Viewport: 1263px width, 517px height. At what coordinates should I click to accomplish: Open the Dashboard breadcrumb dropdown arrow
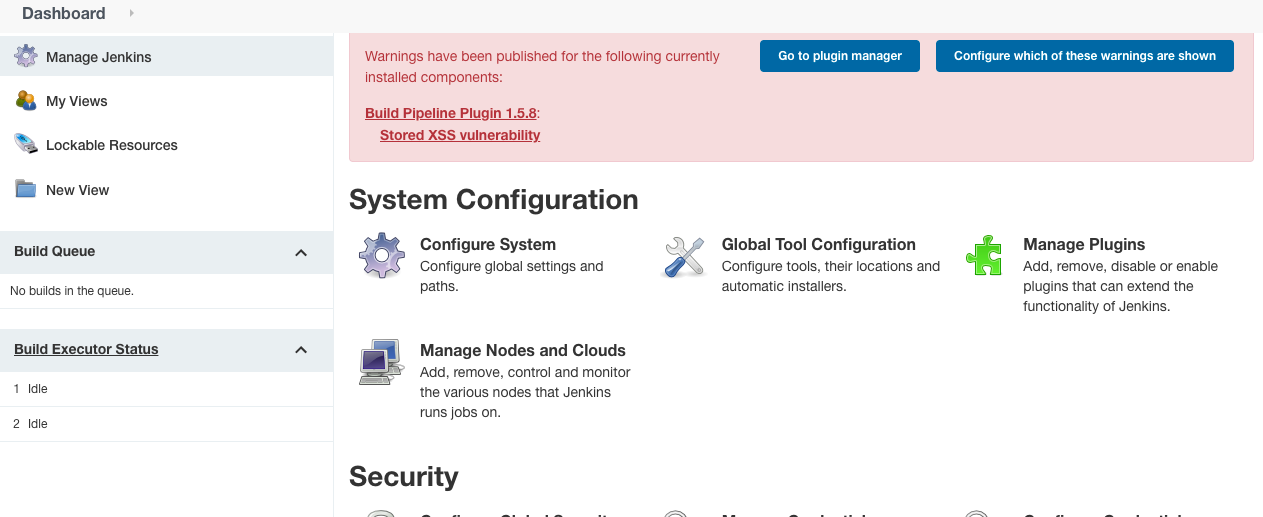tap(131, 13)
